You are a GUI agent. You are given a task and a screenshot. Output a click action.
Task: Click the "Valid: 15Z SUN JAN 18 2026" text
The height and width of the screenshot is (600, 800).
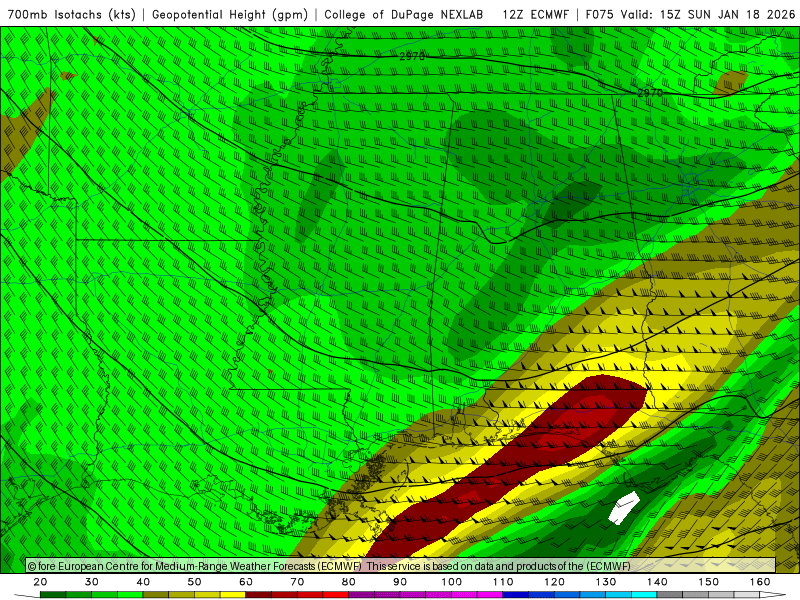pos(708,15)
